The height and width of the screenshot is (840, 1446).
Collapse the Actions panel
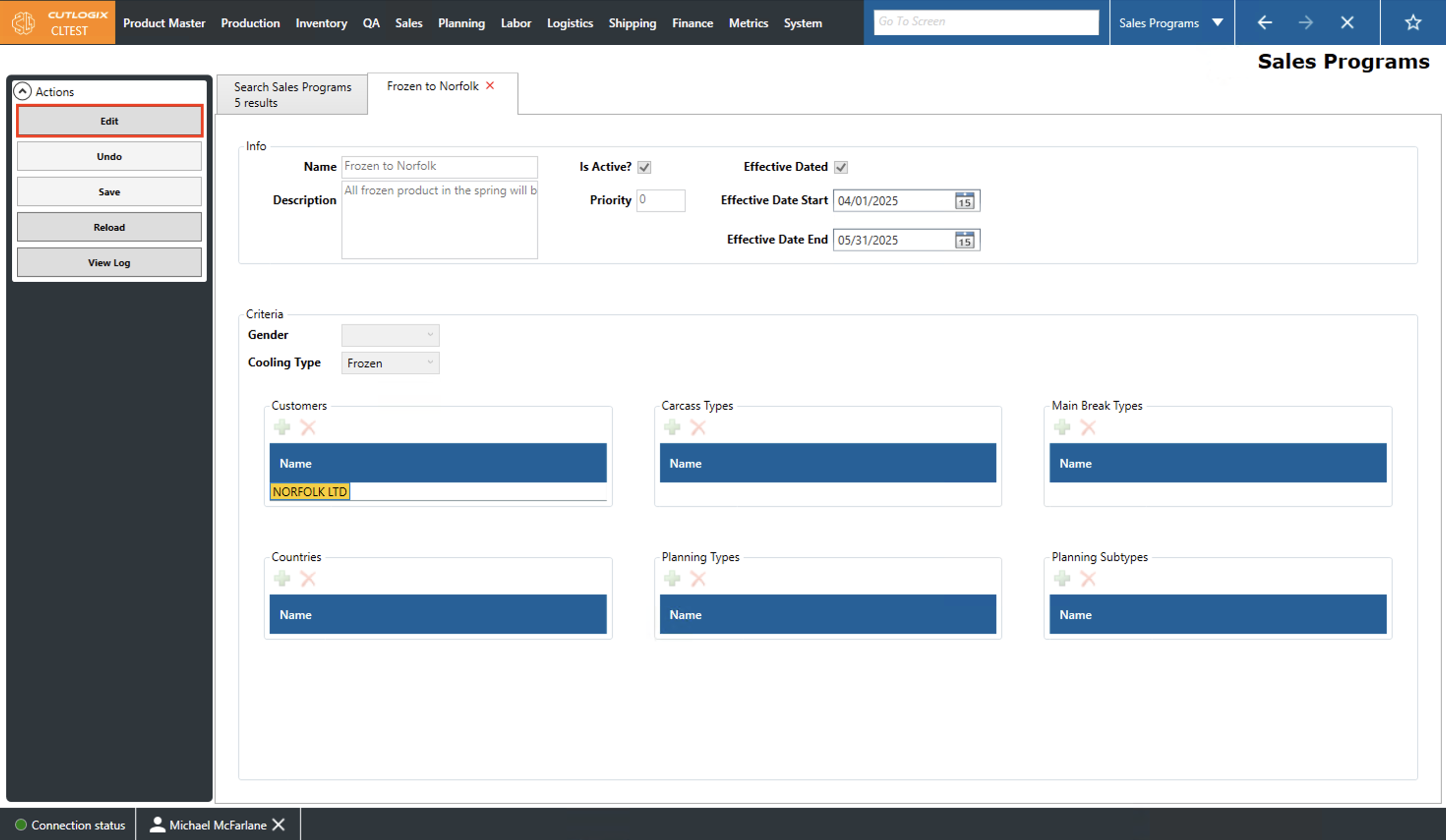23,91
